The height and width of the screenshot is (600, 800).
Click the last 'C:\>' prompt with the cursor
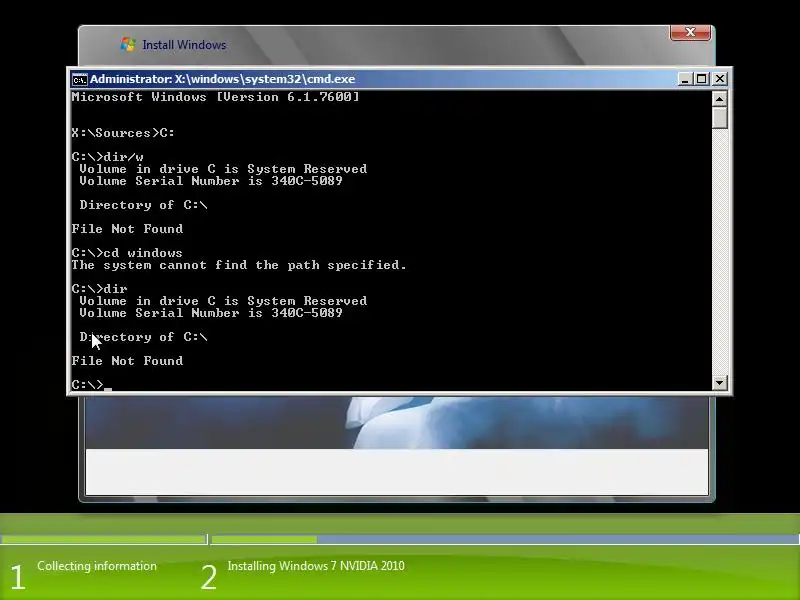click(91, 385)
